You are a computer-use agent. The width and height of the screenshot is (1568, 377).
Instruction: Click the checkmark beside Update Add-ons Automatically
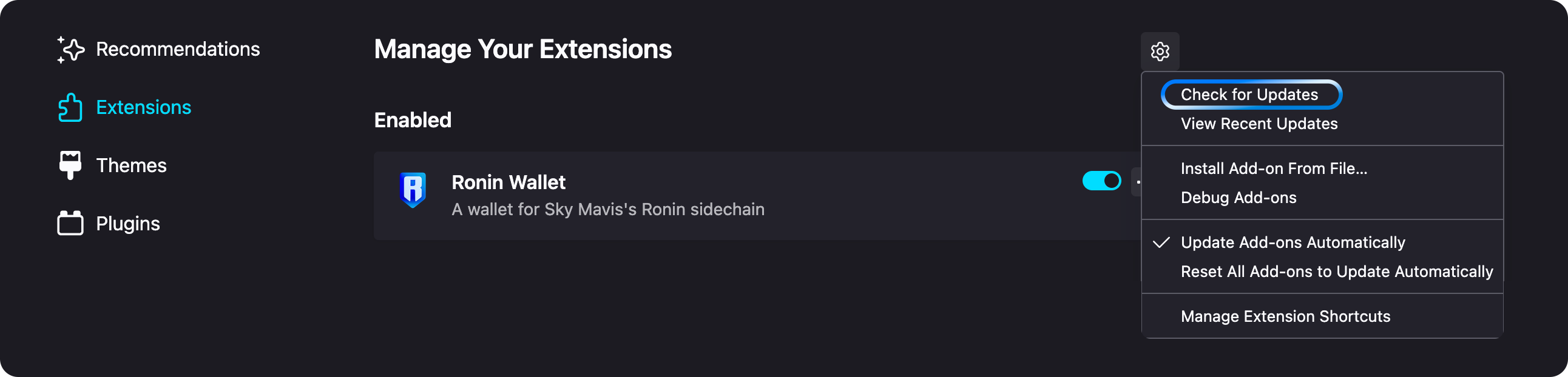[x=1161, y=242]
